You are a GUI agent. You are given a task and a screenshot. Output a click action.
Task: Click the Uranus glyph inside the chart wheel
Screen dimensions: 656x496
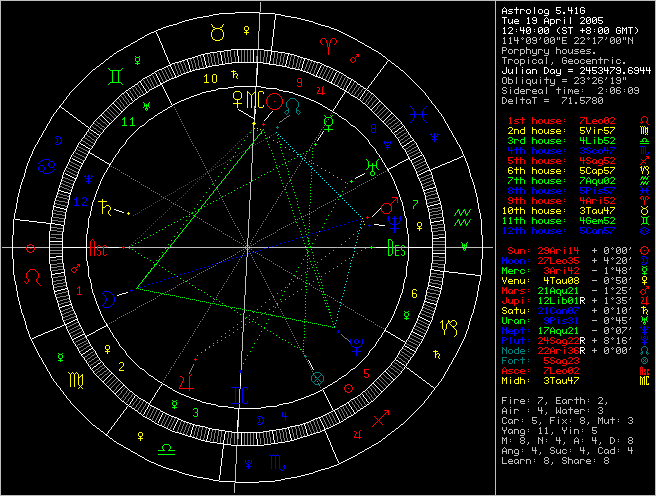(x=373, y=166)
